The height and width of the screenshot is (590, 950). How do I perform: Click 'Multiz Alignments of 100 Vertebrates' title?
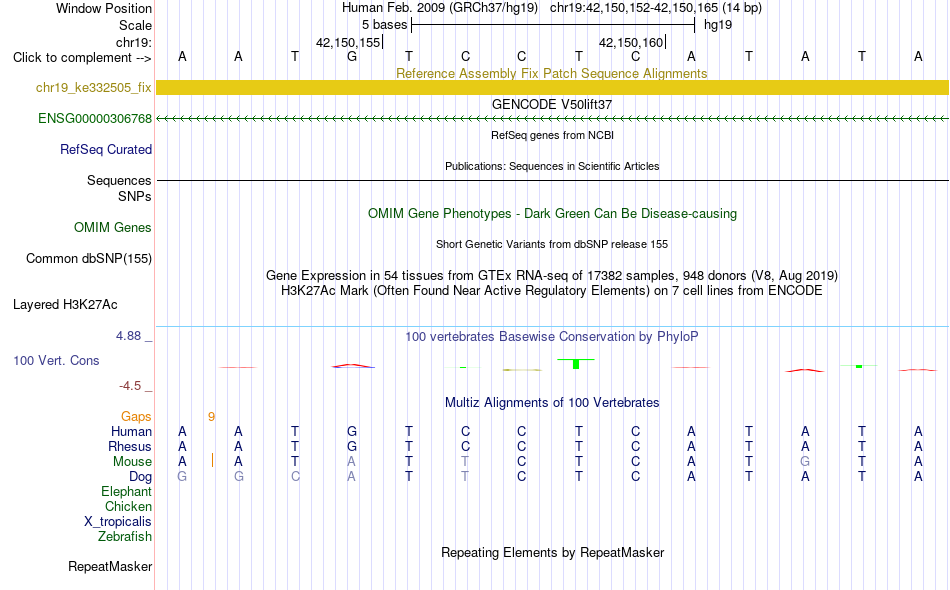pos(552,403)
